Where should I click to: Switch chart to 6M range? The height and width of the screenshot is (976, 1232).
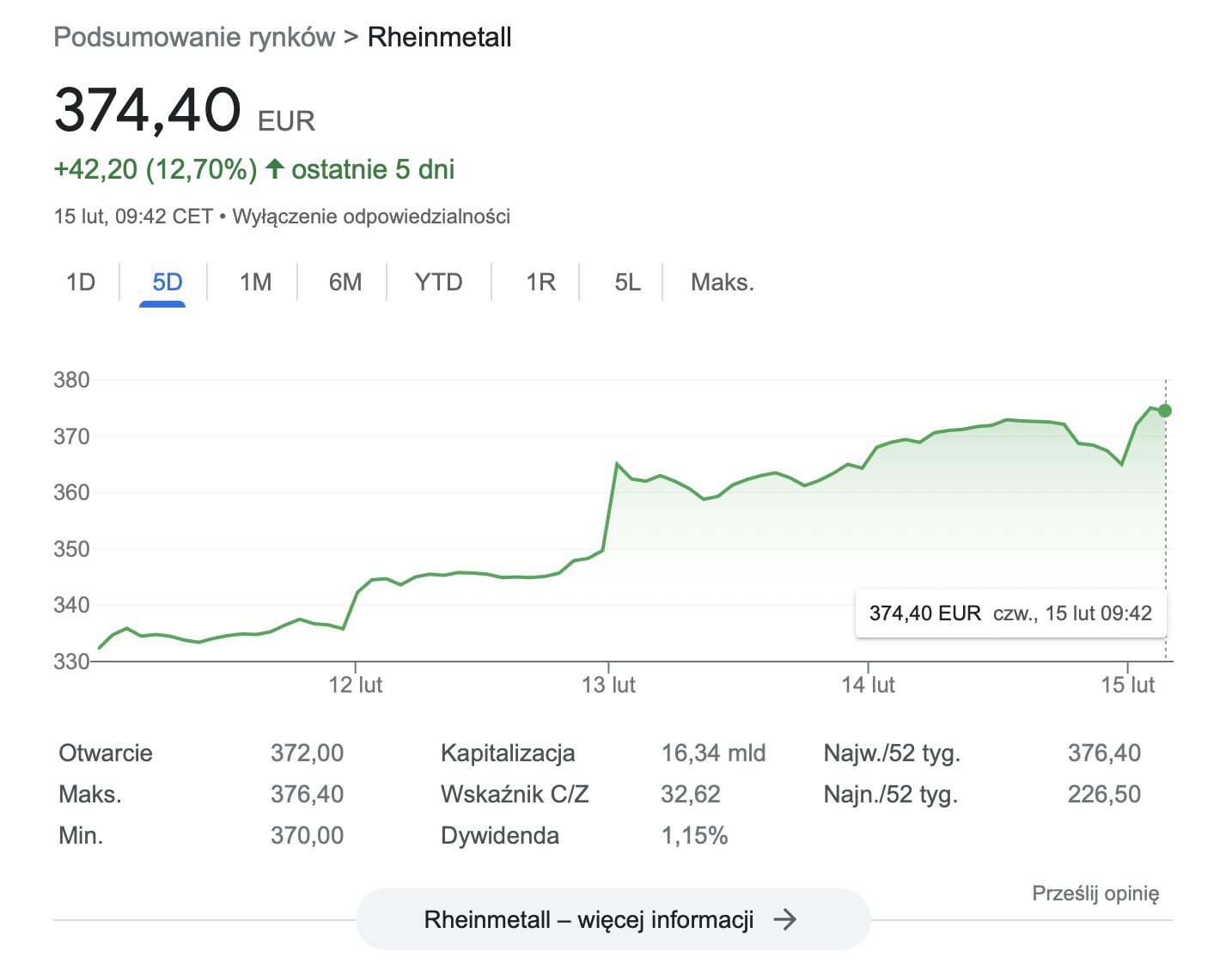[345, 283]
